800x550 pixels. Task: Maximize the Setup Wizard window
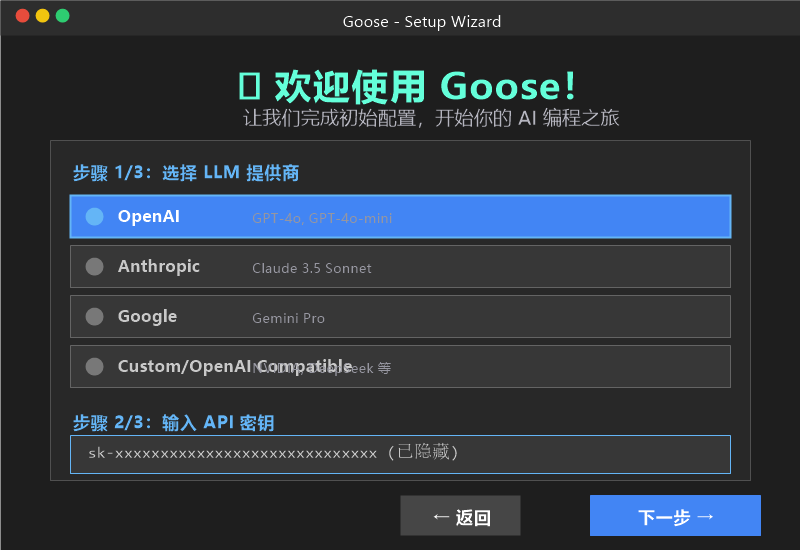pos(62,16)
